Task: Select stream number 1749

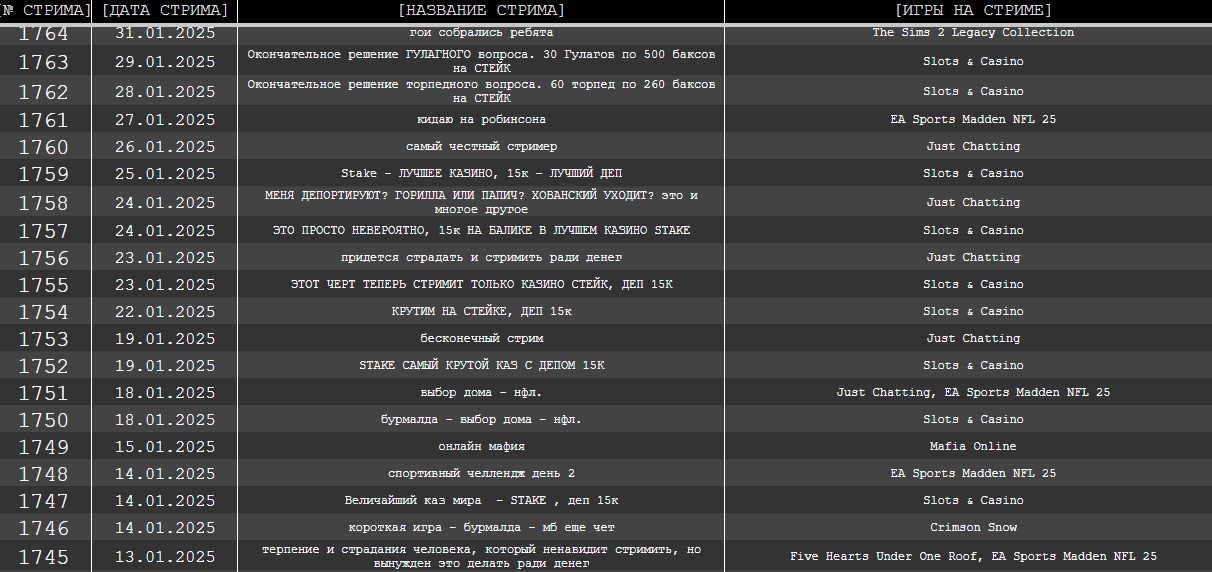Action: [x=44, y=447]
